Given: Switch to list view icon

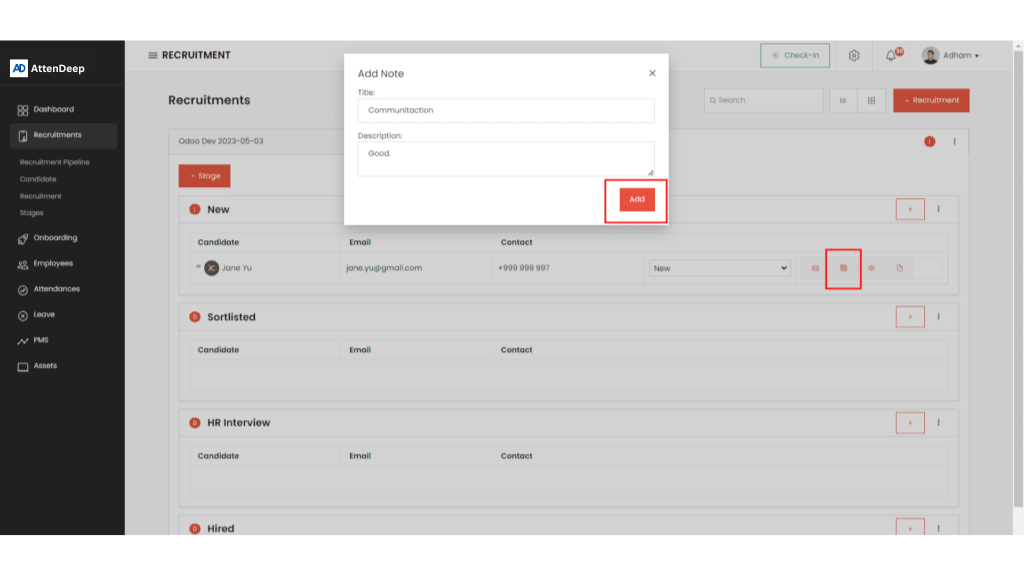Looking at the screenshot, I should point(842,100).
